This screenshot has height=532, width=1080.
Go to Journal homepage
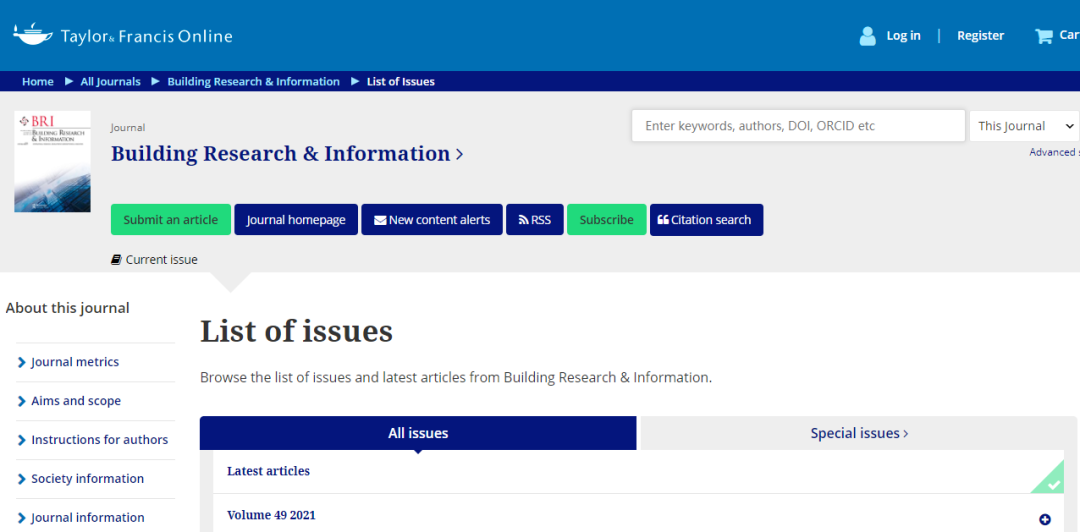point(296,220)
